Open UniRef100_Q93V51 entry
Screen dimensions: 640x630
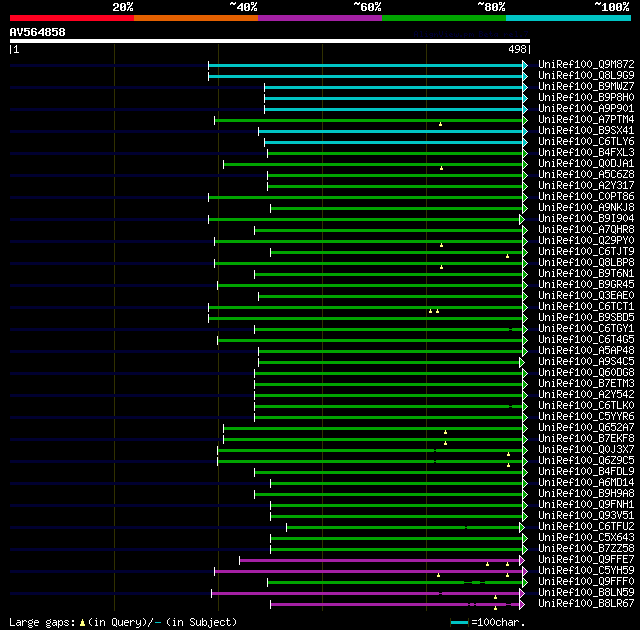pyautogui.click(x=586, y=516)
